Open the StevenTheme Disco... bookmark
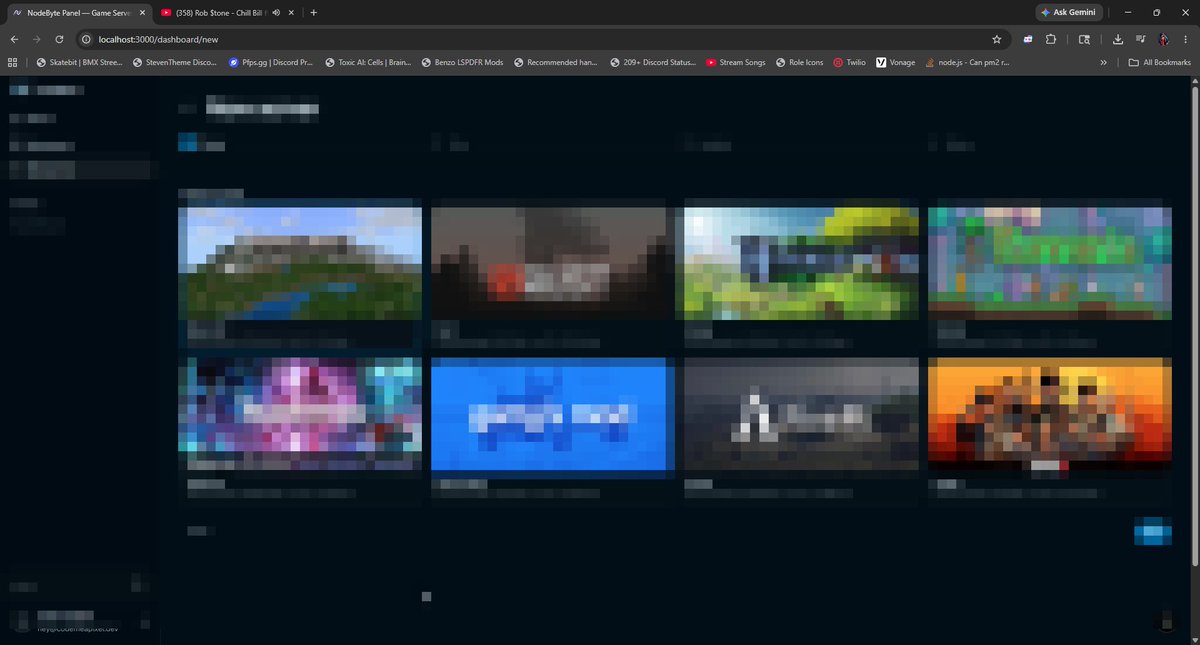Image resolution: width=1200 pixels, height=645 pixels. [174, 62]
